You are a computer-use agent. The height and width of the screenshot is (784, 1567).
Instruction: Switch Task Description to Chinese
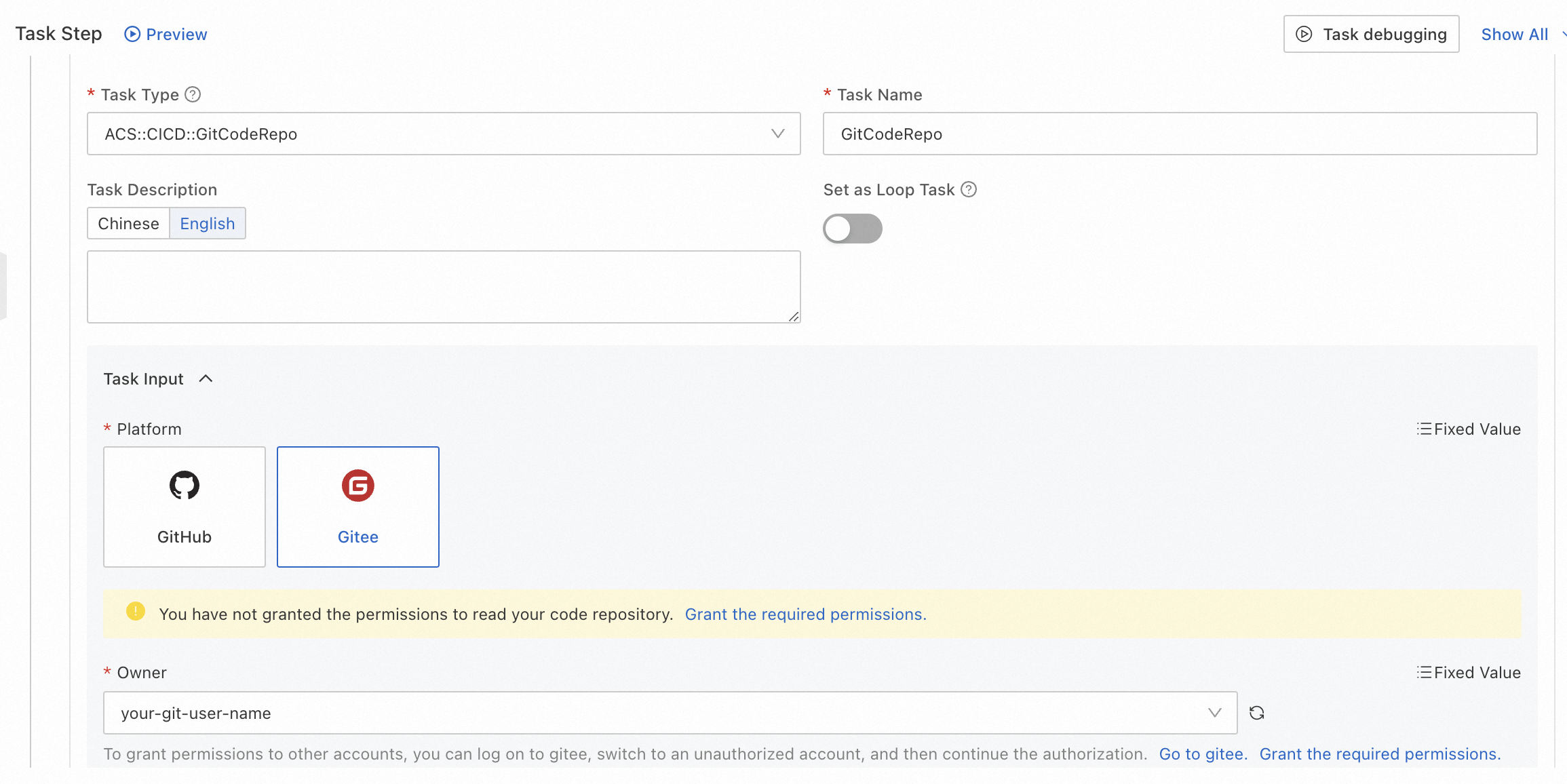coord(128,223)
